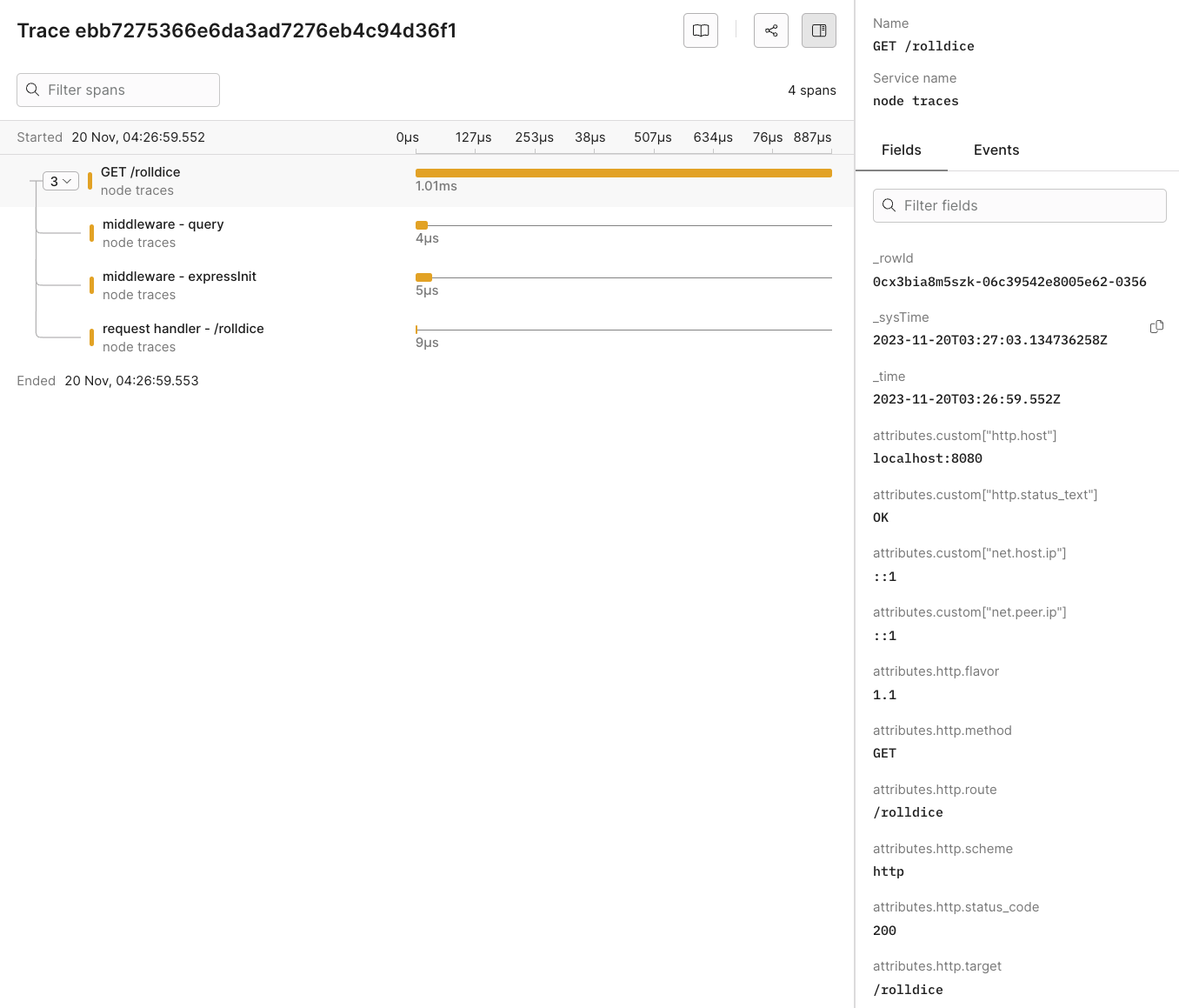
Task: Click the 1.01ms duration bar
Action: click(623, 172)
